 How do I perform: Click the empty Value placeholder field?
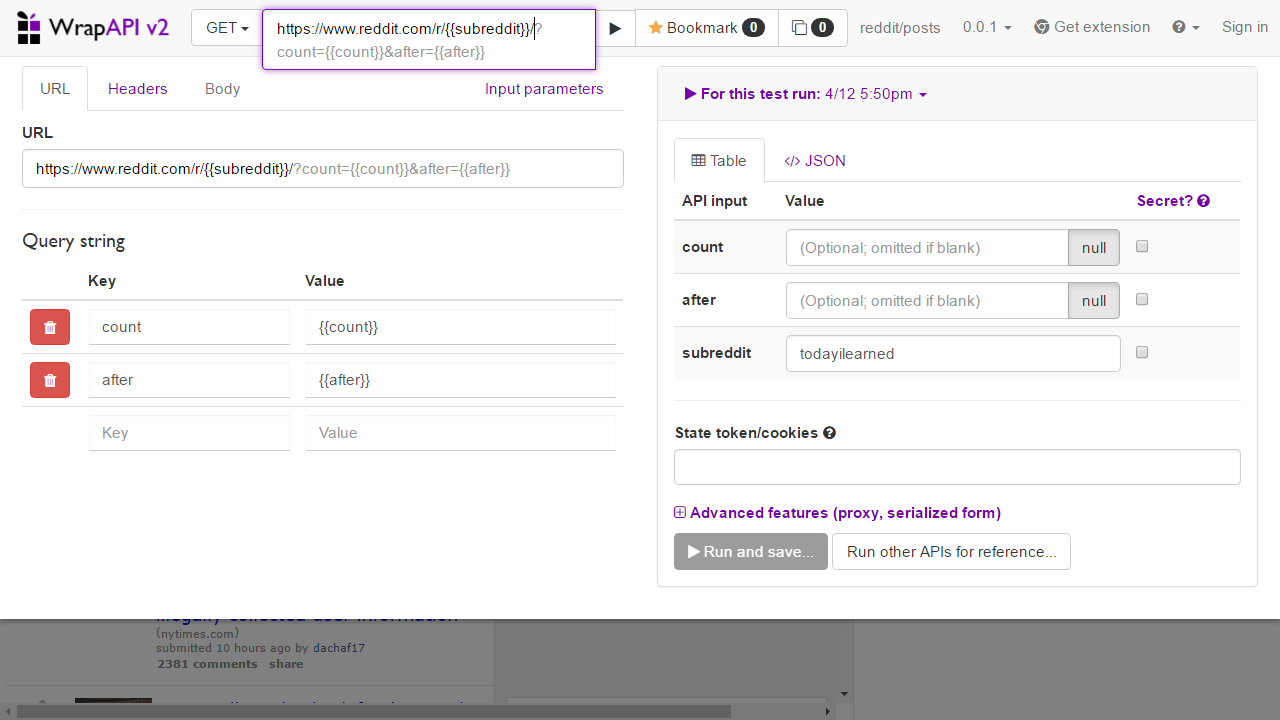[461, 433]
